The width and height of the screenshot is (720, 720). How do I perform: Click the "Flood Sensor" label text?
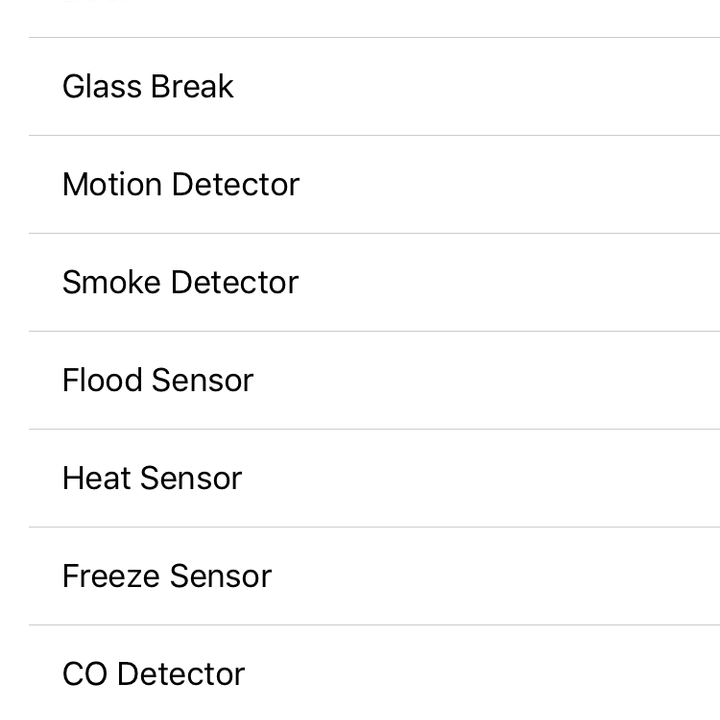(x=158, y=380)
